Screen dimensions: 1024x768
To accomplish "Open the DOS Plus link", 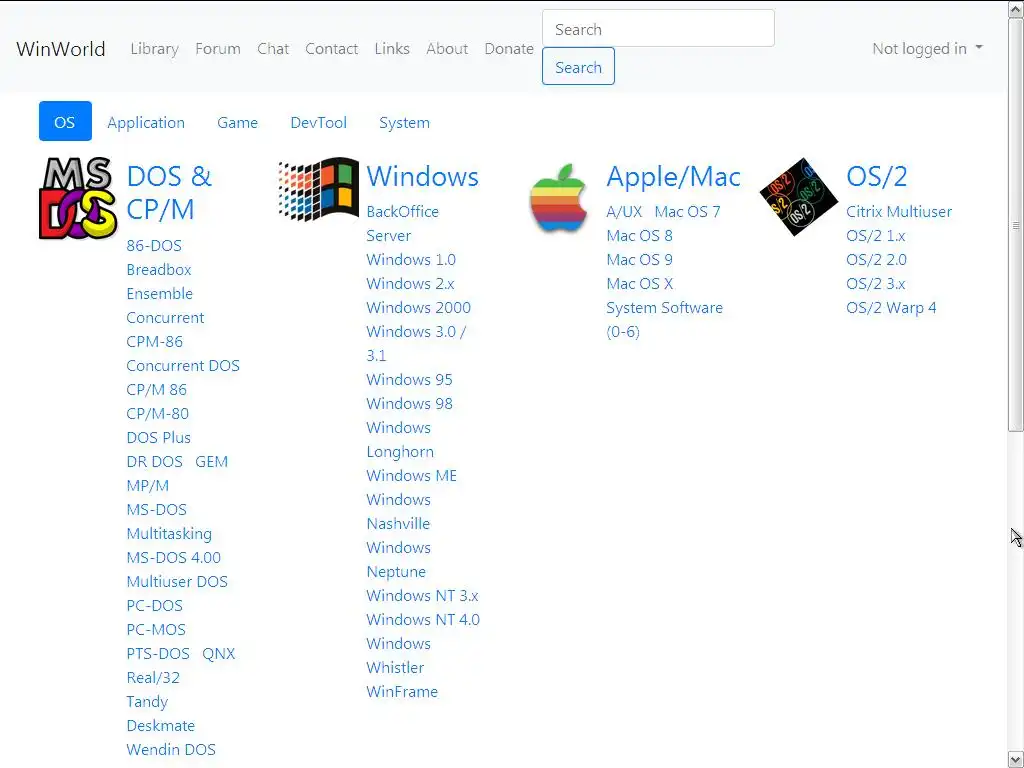I will pos(159,438).
